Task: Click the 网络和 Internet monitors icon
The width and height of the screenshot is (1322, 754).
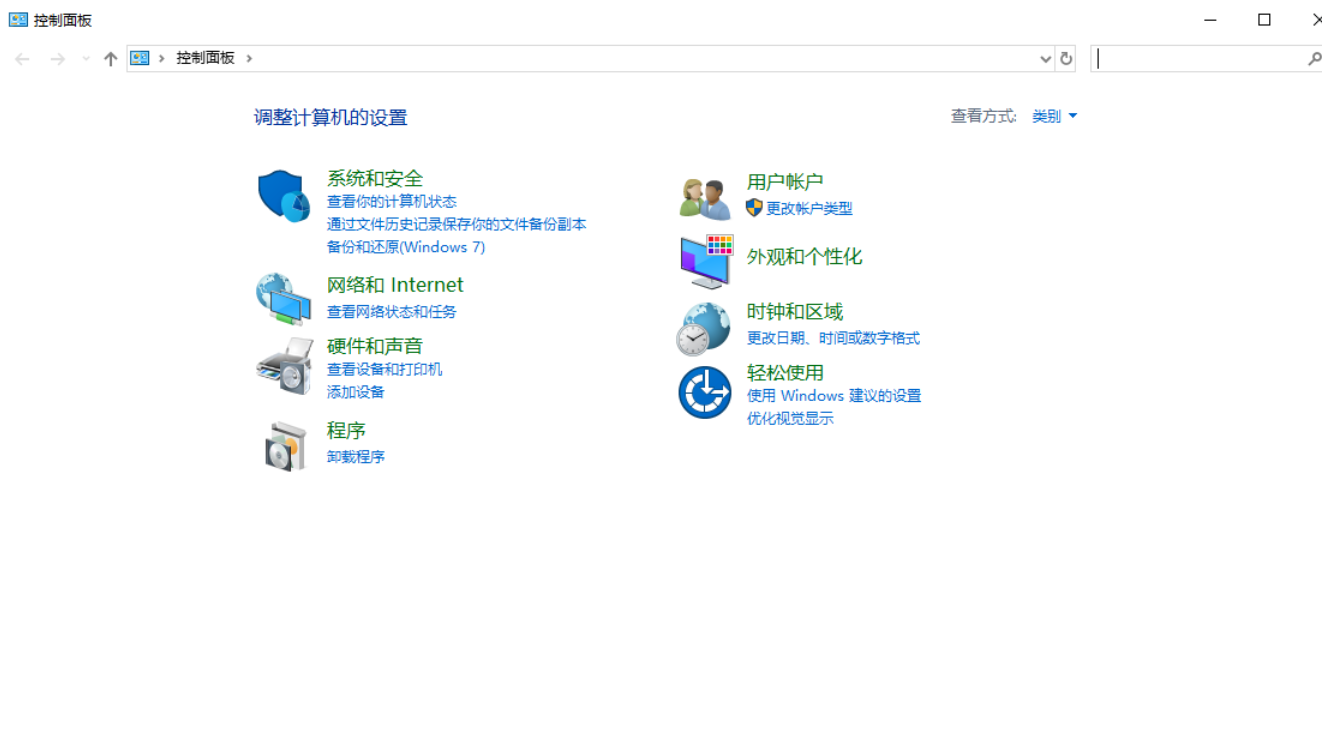Action: pyautogui.click(x=284, y=296)
